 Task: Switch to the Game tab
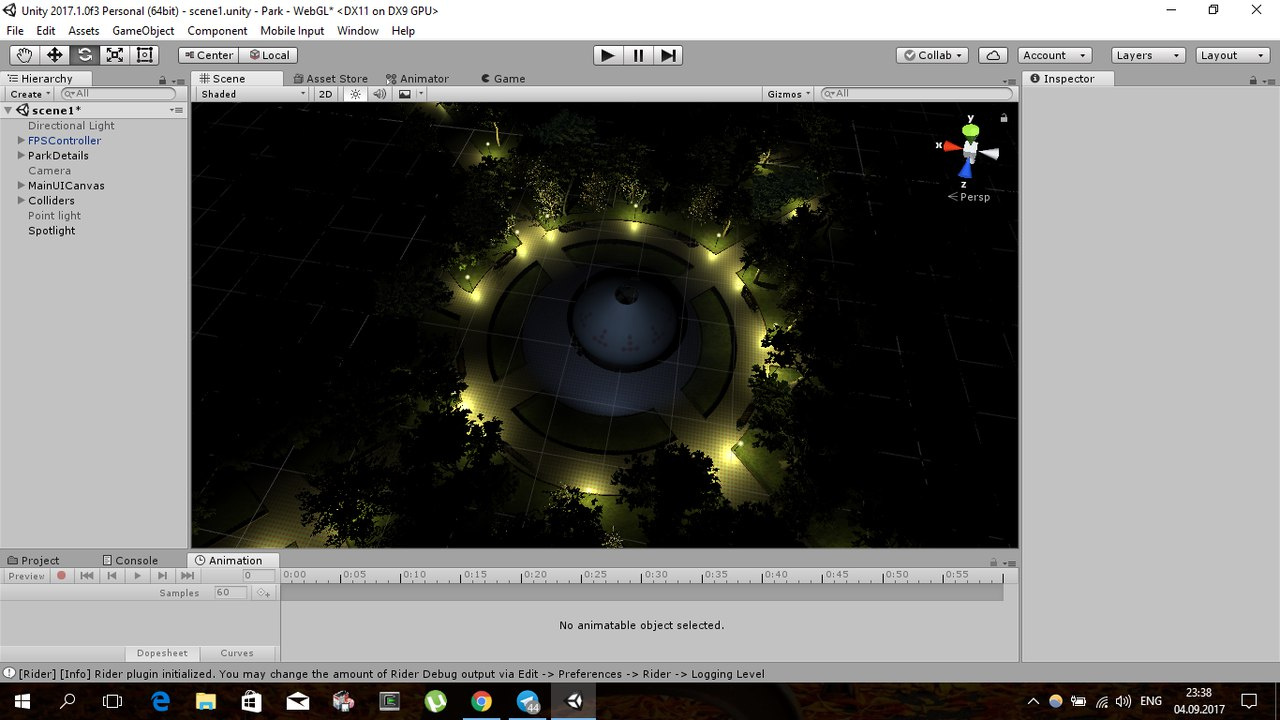pyautogui.click(x=502, y=78)
